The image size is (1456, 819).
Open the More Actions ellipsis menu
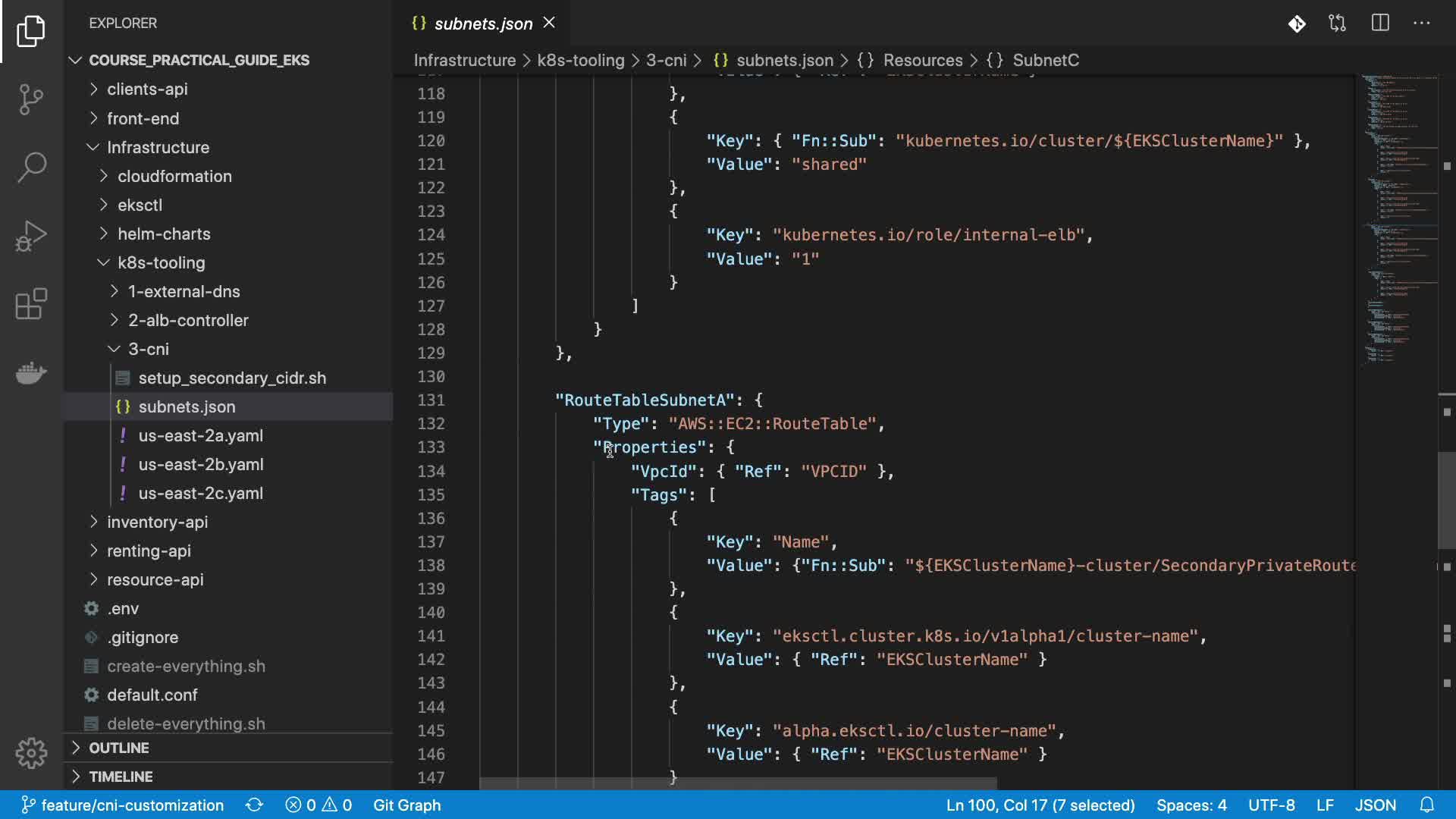1422,24
